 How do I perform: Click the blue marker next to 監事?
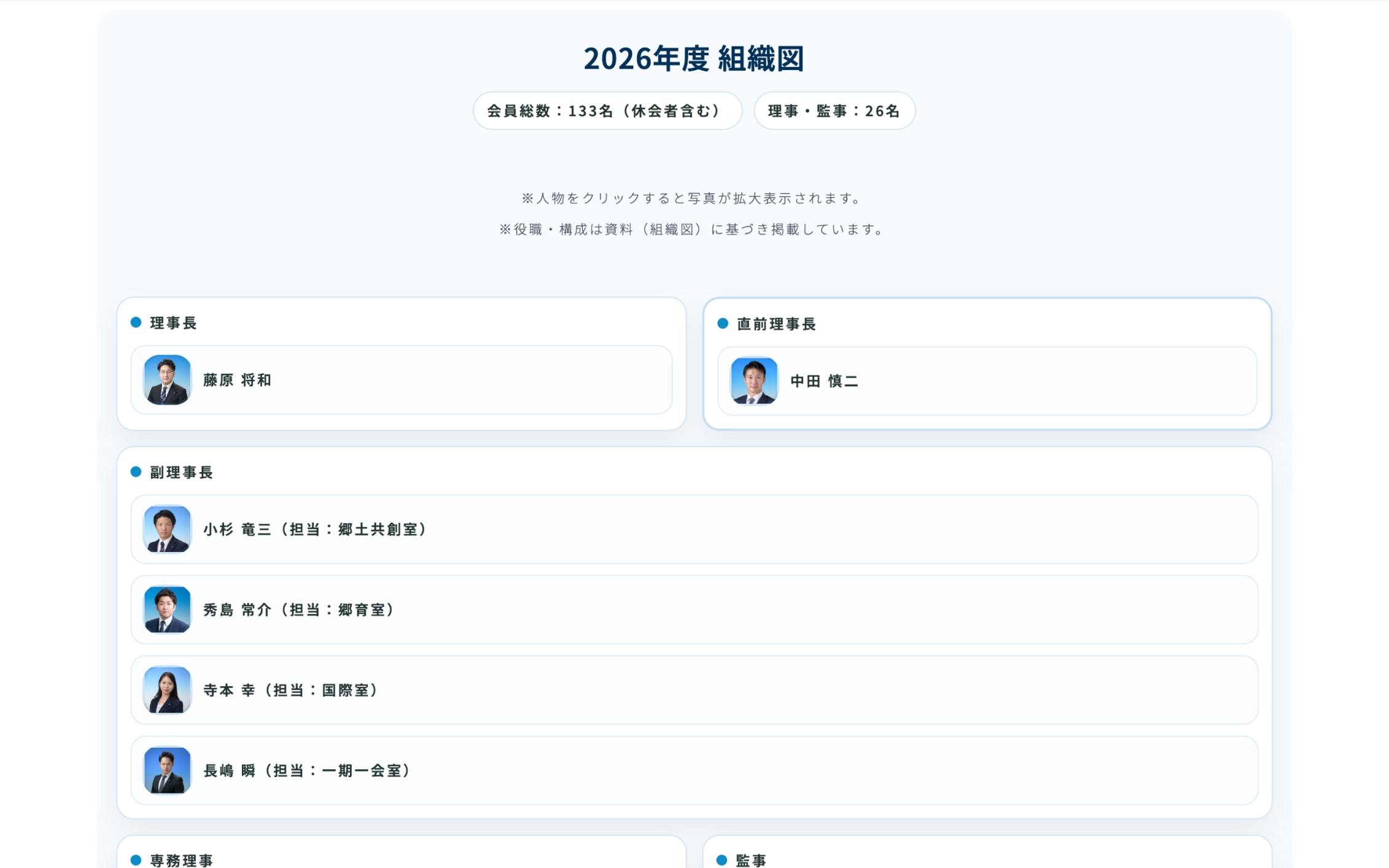coord(722,861)
